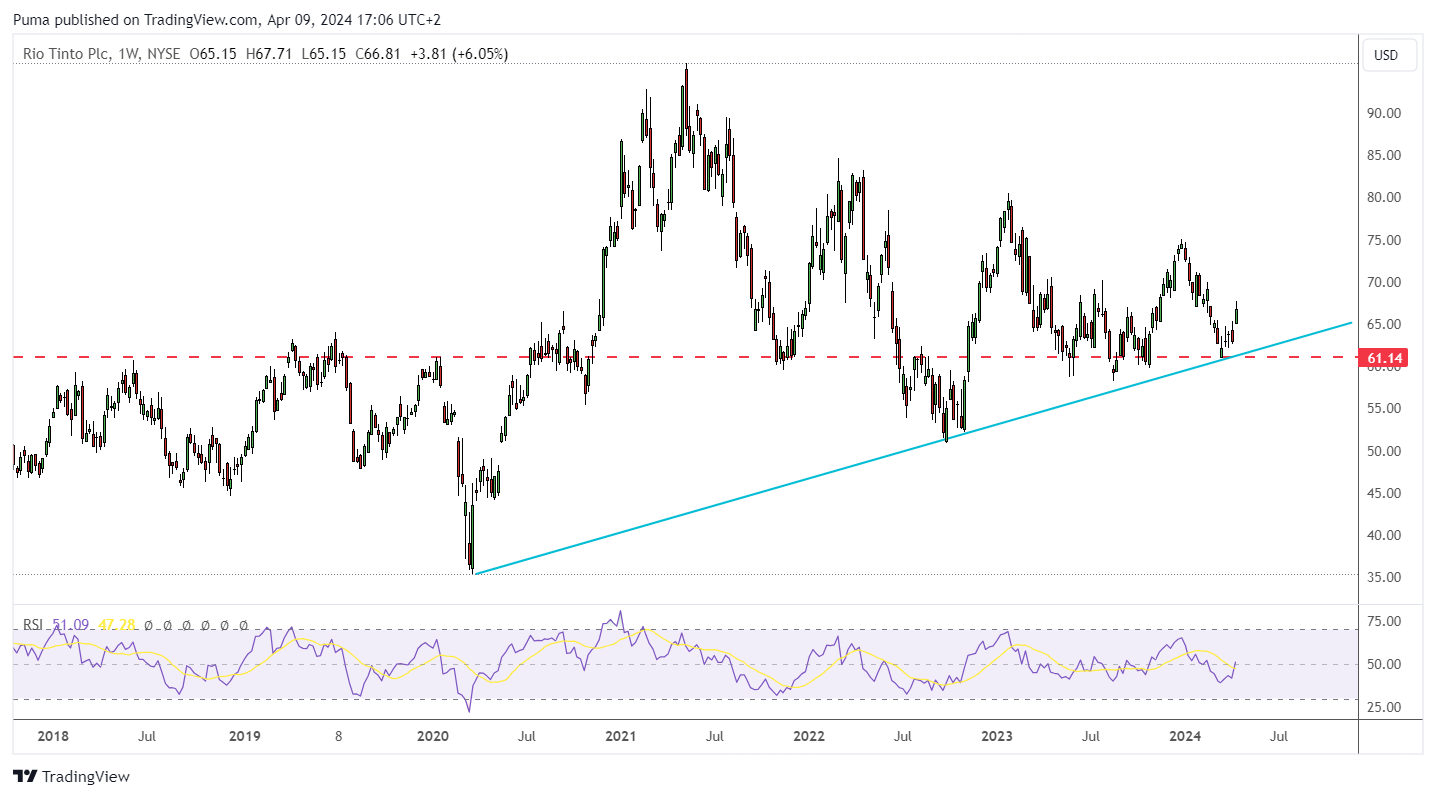
Task: Click the TradingView logo icon
Action: coord(25,776)
